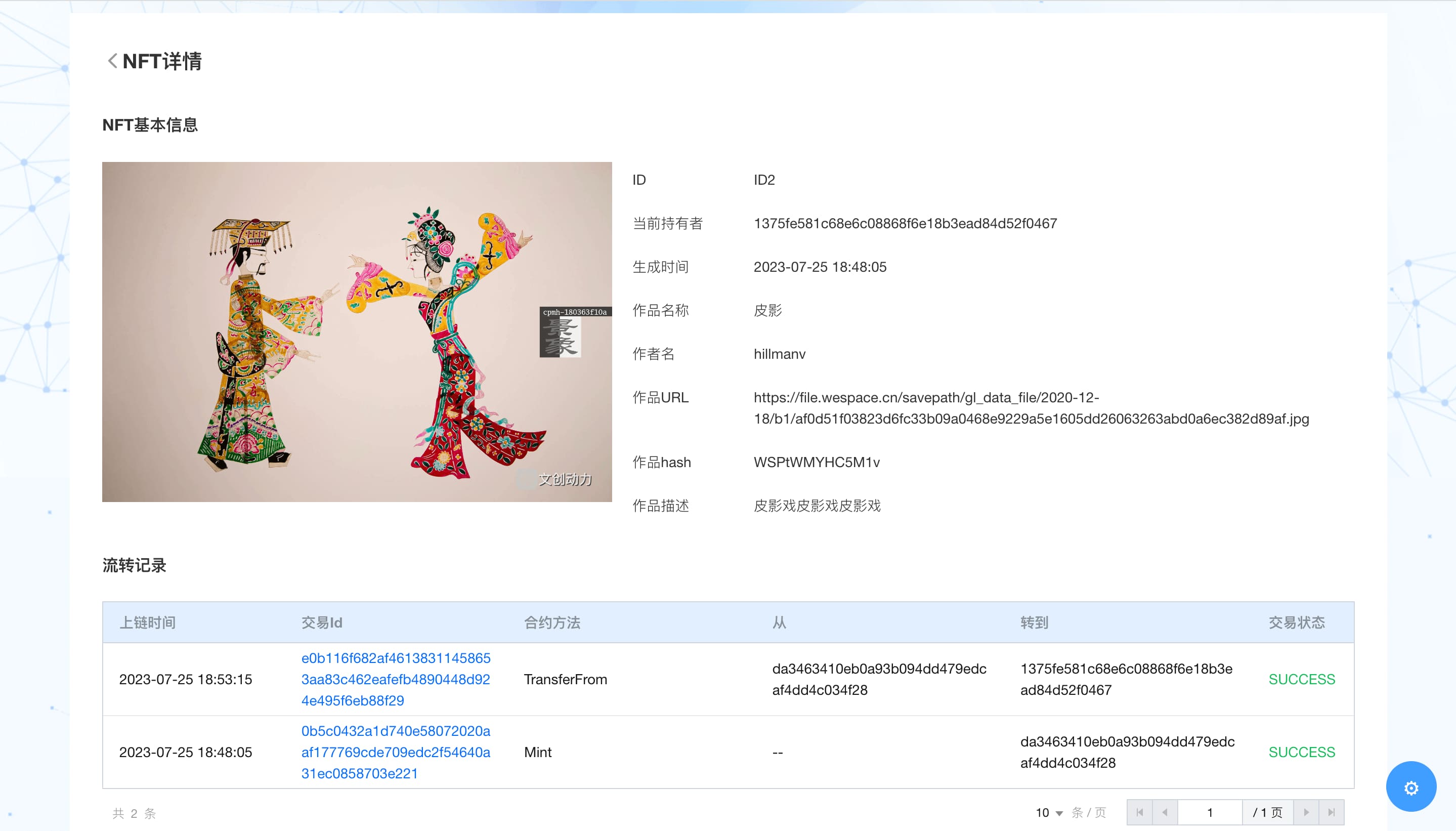Select the TransferFrom method cell
Screen dimensions: 1456x831
pos(565,679)
